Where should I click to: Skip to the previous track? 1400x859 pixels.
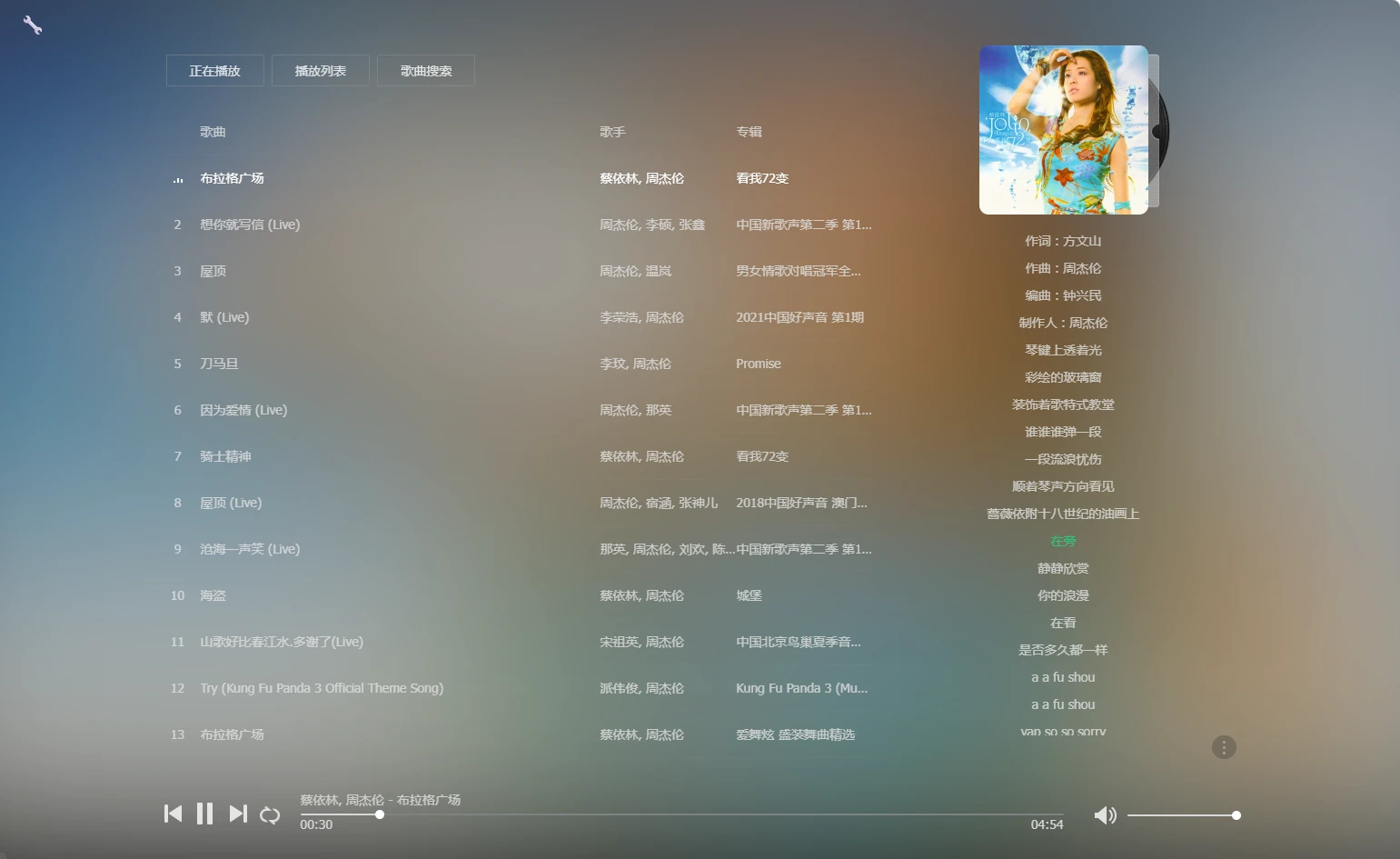[x=173, y=814]
